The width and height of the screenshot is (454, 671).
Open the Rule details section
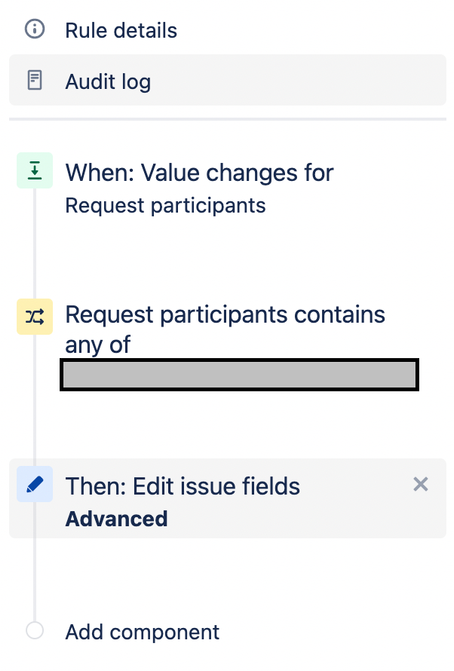[227, 30]
